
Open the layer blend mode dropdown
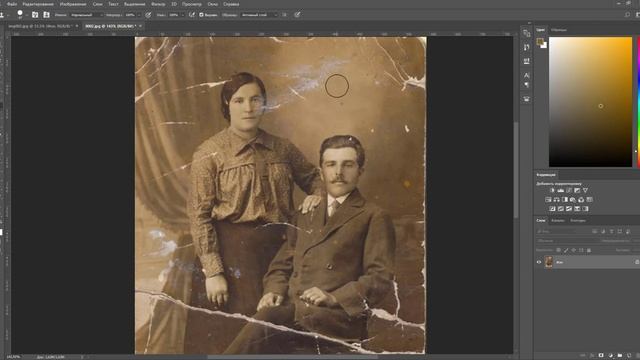567,241
